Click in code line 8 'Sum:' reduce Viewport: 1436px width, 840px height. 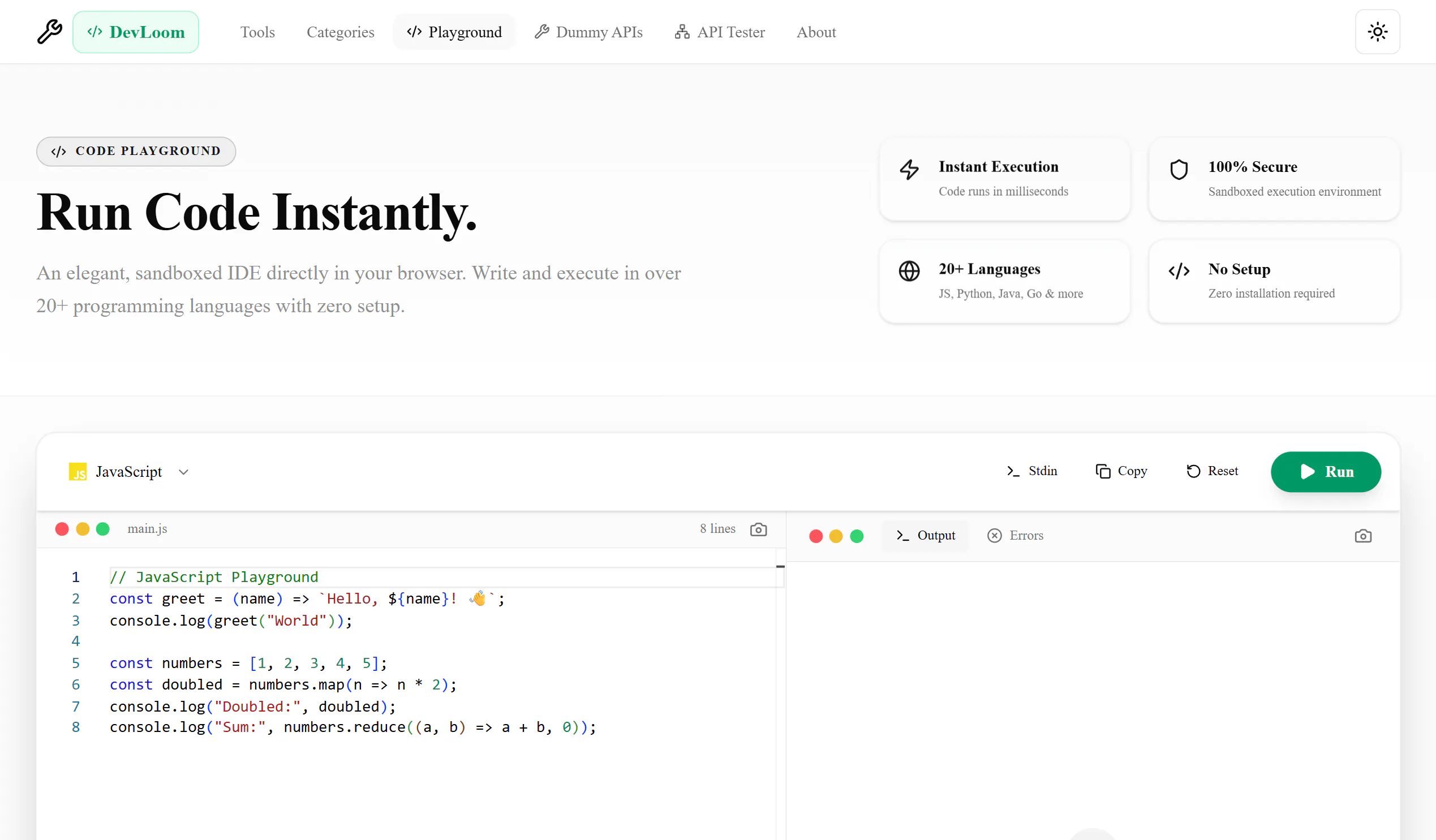[x=352, y=728]
